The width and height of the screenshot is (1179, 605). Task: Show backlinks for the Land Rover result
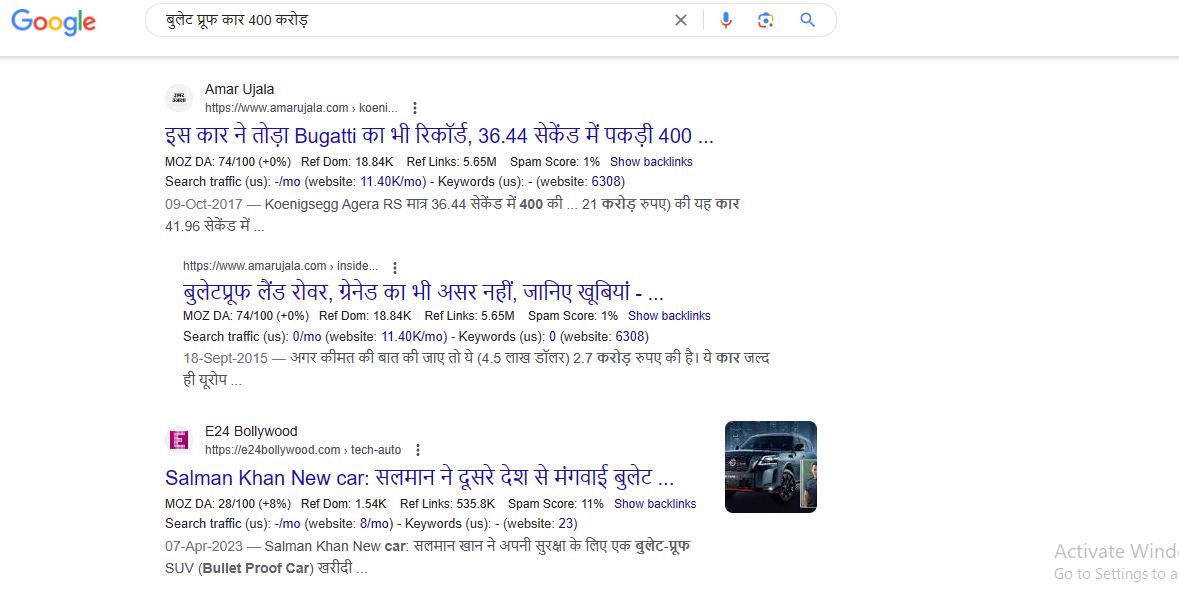pyautogui.click(x=669, y=316)
